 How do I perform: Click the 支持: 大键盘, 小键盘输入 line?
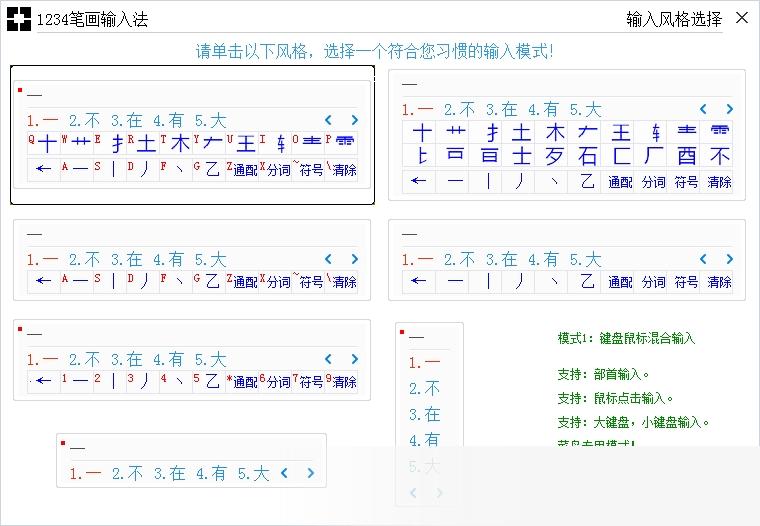[633, 422]
